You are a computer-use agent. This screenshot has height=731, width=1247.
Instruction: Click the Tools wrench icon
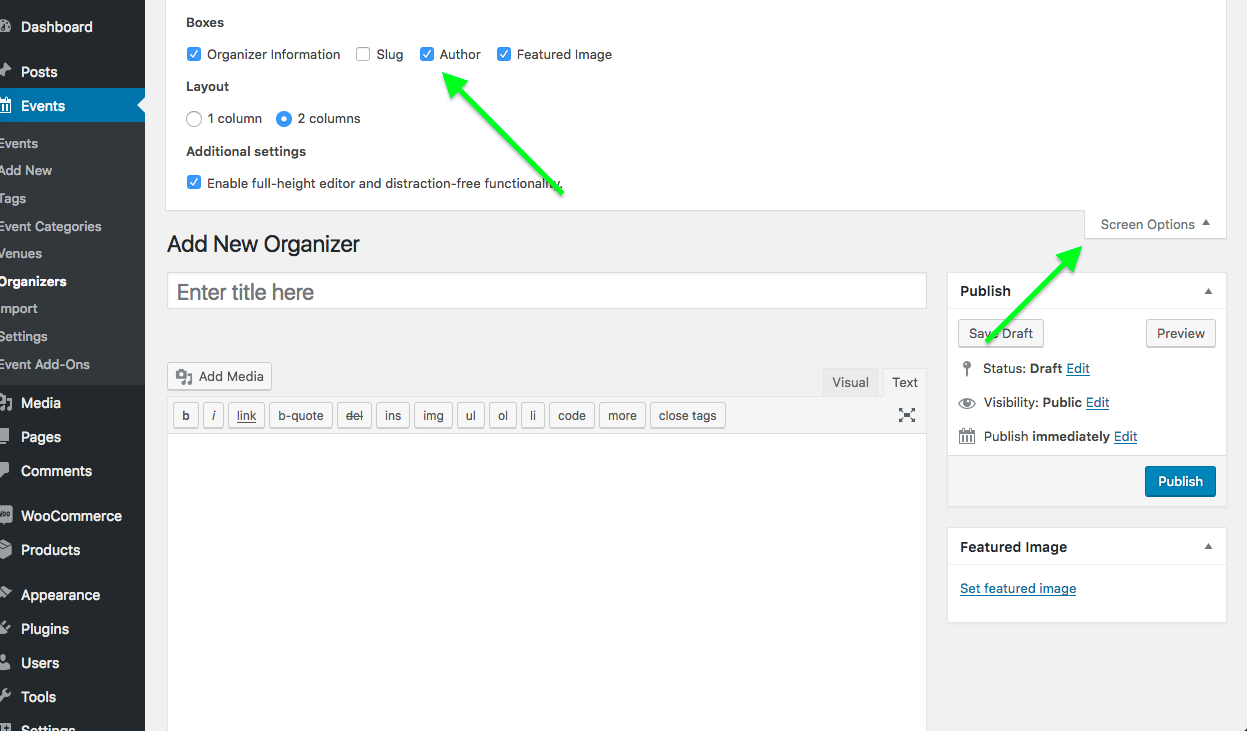tap(6, 697)
